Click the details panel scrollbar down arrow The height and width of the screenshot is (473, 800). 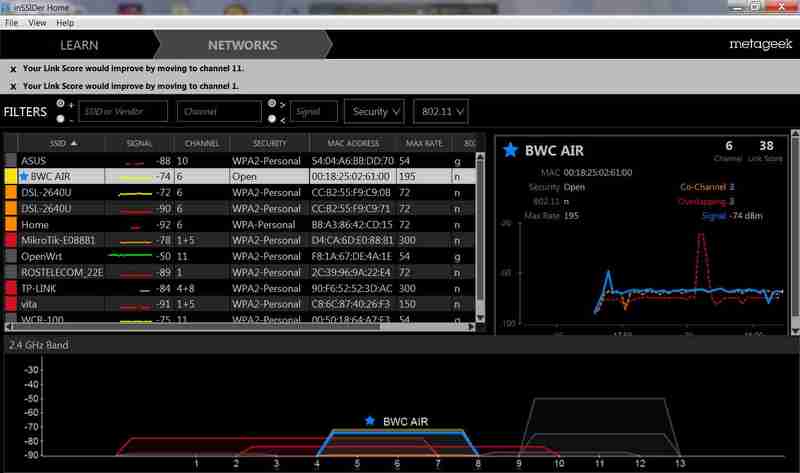pos(795,331)
